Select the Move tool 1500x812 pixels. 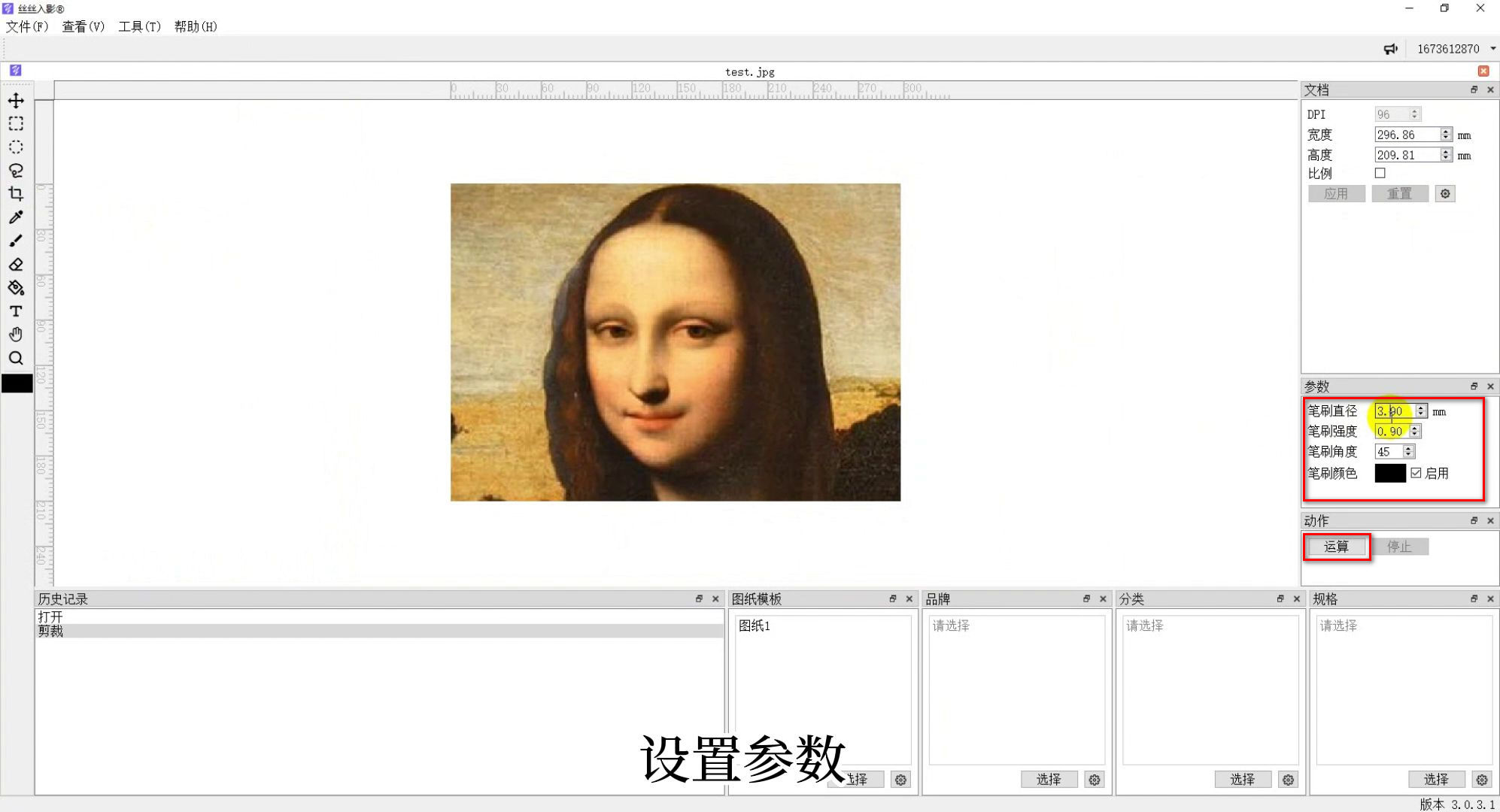coord(16,100)
